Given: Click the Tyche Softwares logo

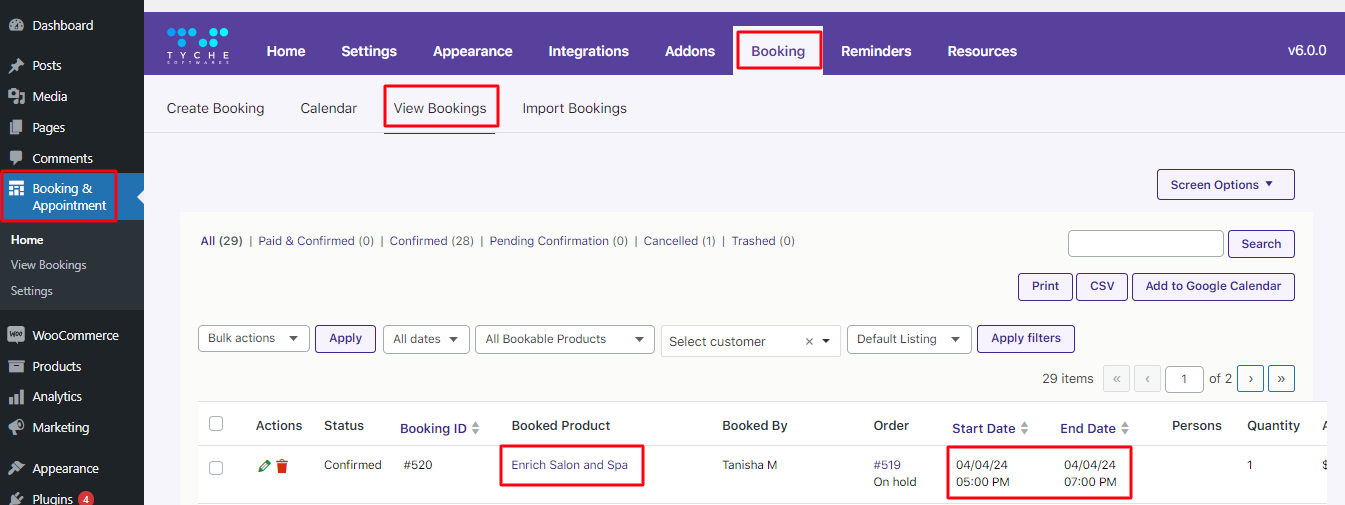Looking at the screenshot, I should [x=198, y=46].
